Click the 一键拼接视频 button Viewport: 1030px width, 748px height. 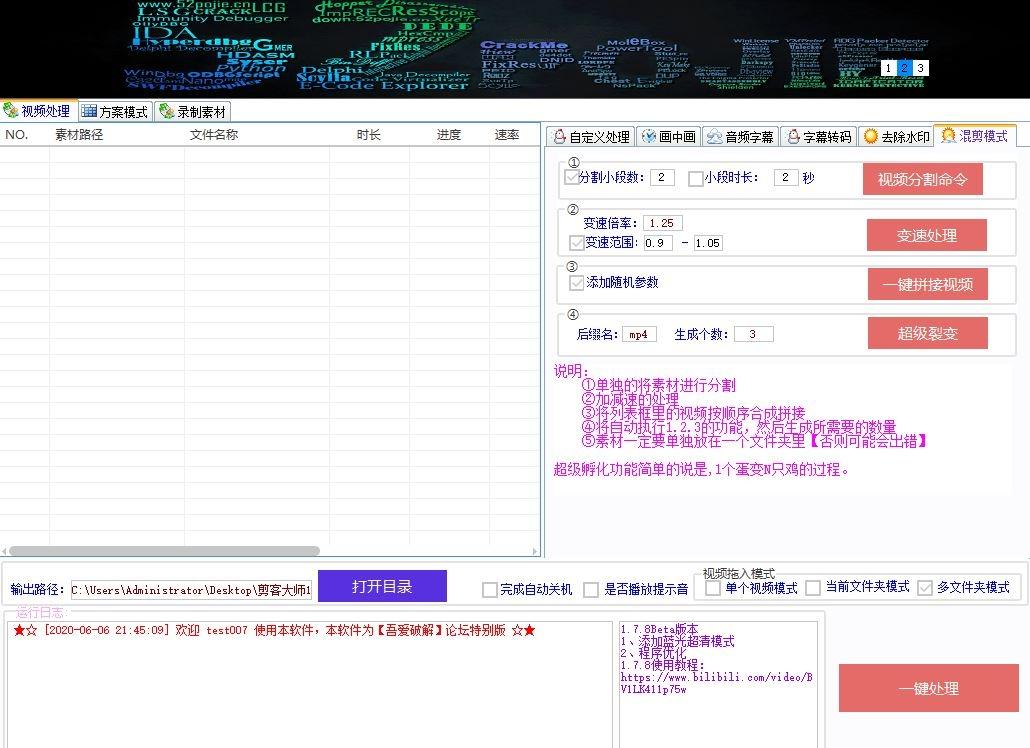coord(928,284)
